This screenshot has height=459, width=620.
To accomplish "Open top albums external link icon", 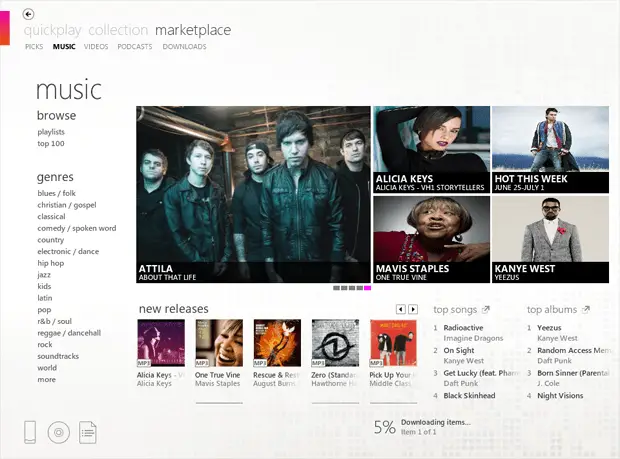I will pos(586,310).
